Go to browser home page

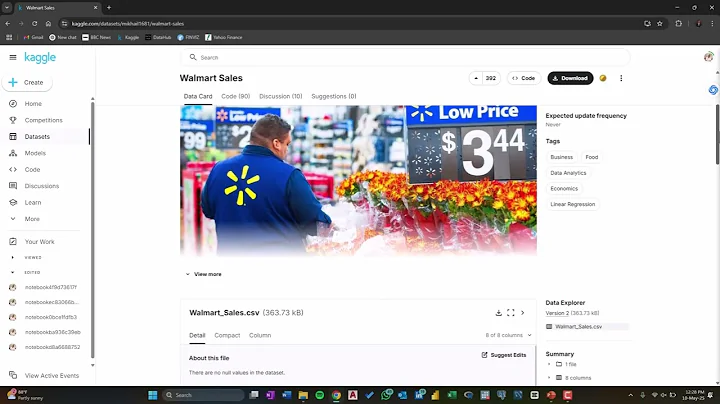point(48,23)
